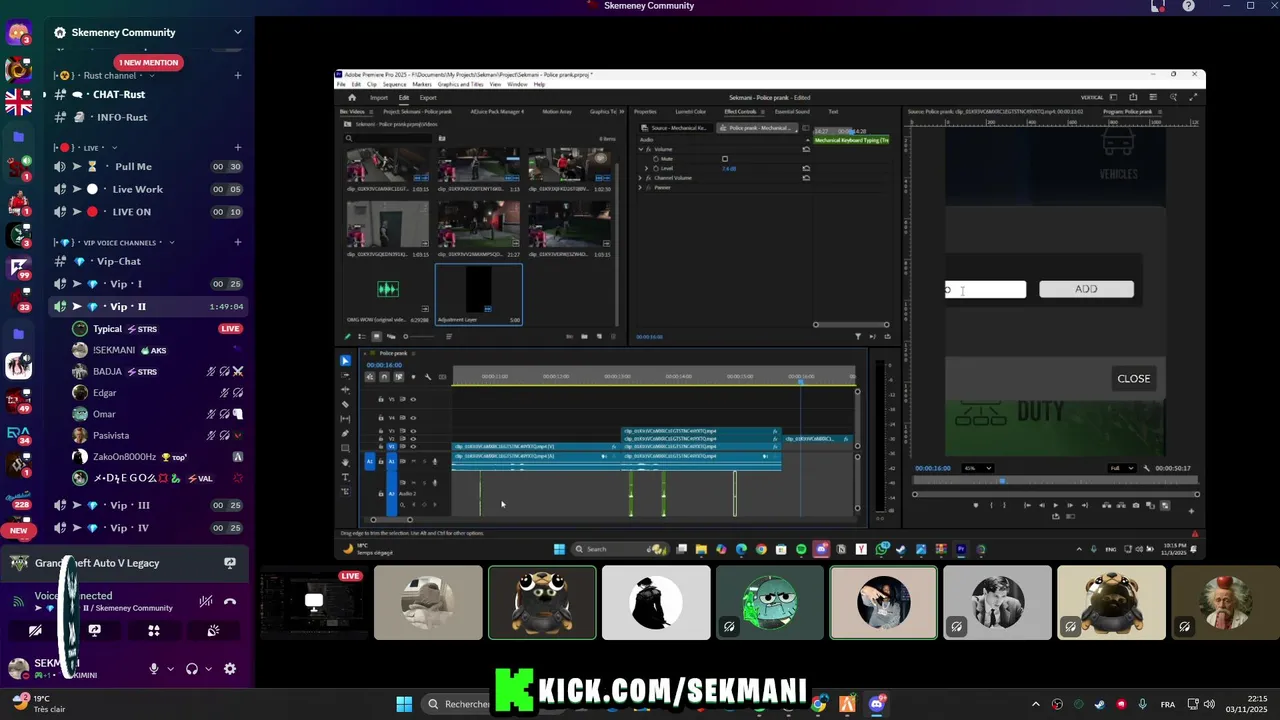
Task: Open the Window menu in Premiere
Action: tap(517, 84)
